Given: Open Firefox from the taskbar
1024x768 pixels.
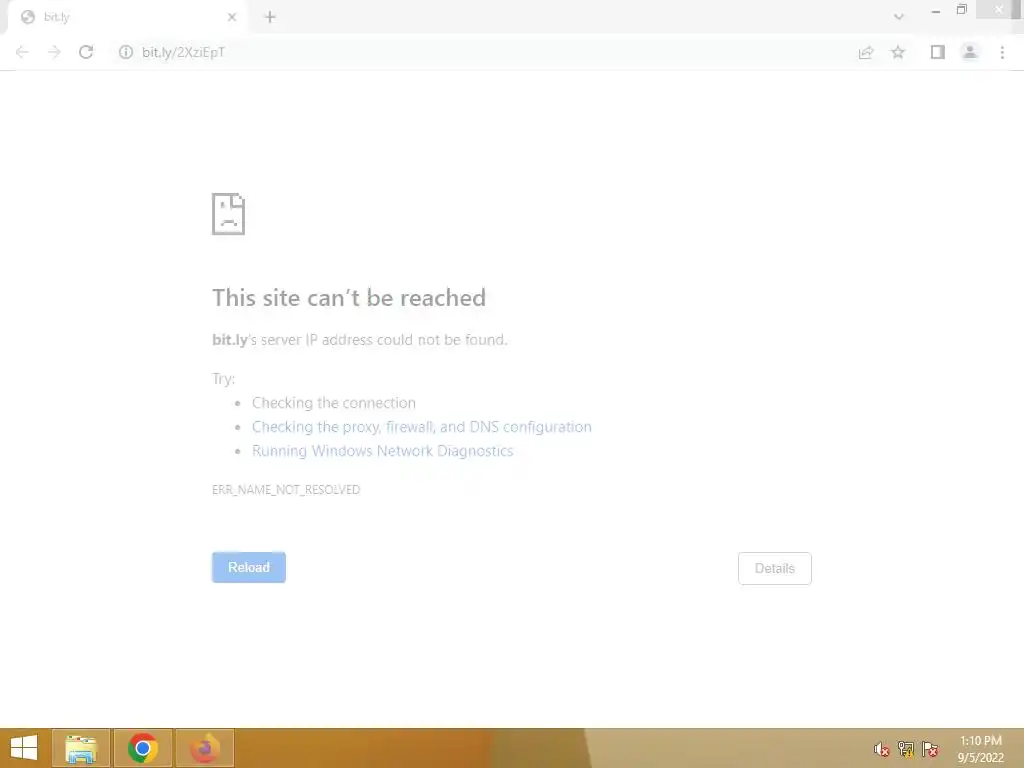Looking at the screenshot, I should pos(205,748).
